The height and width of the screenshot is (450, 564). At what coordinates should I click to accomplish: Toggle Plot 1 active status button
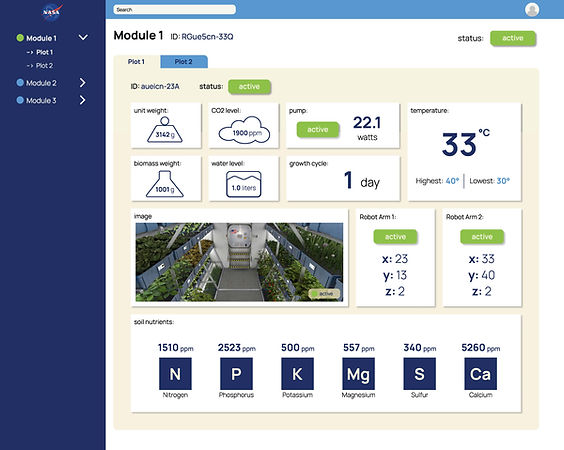coord(249,87)
